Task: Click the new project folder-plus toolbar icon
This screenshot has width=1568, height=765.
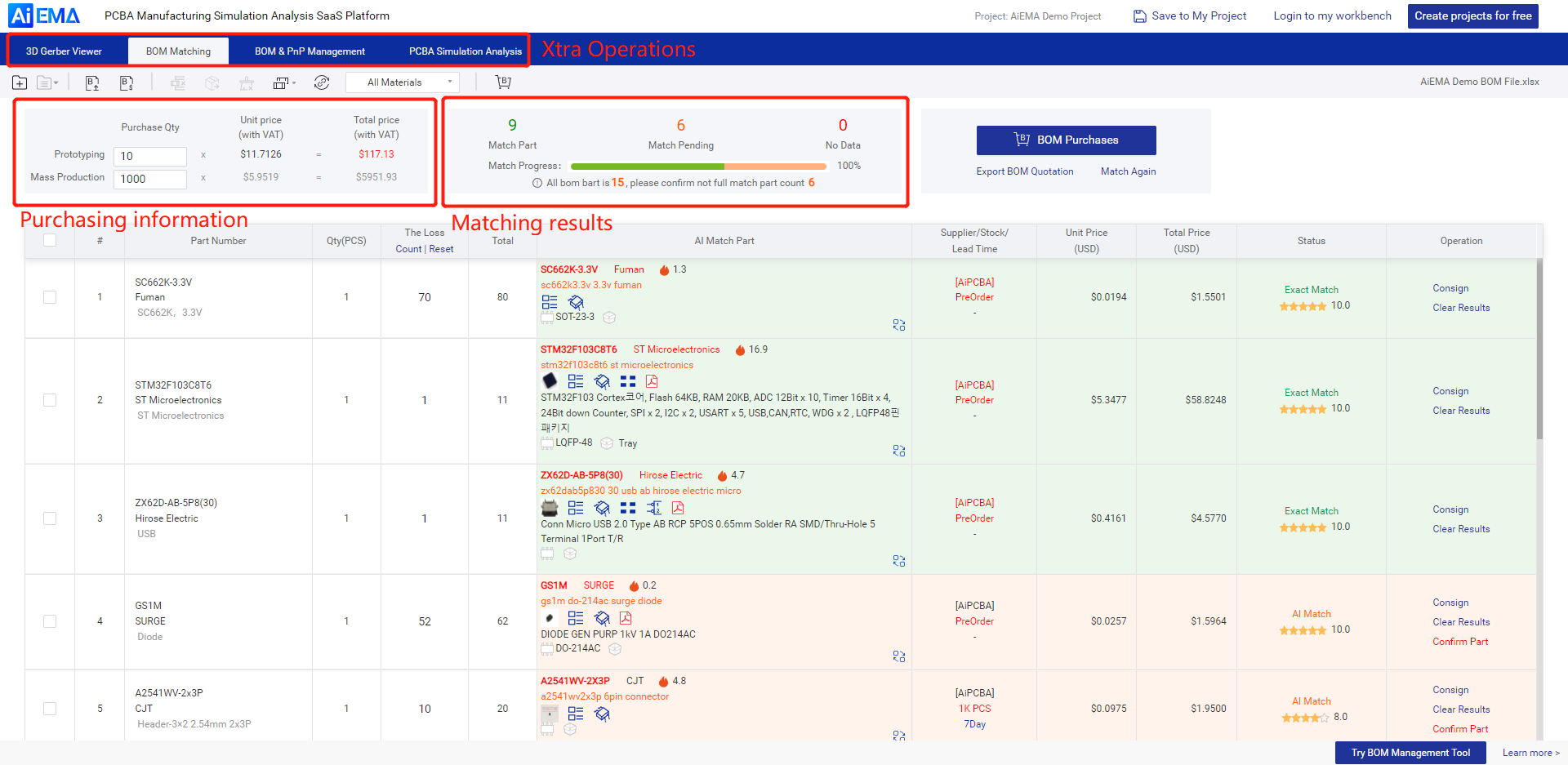Action: coord(20,82)
